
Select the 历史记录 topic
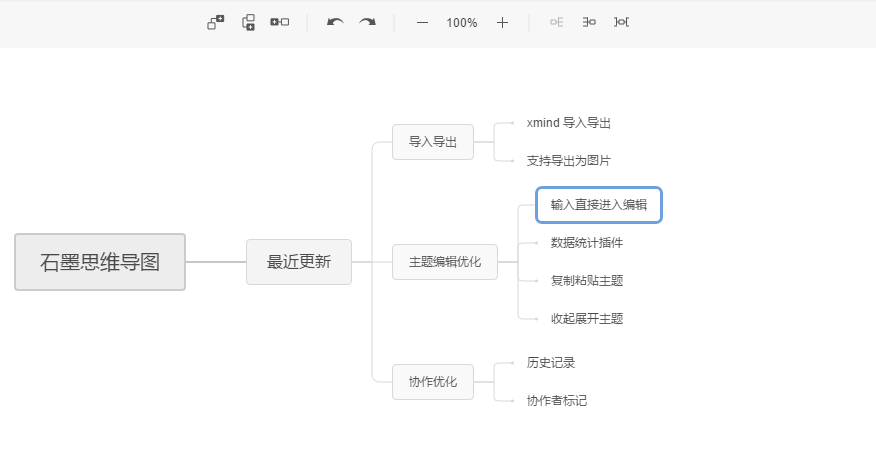click(551, 363)
